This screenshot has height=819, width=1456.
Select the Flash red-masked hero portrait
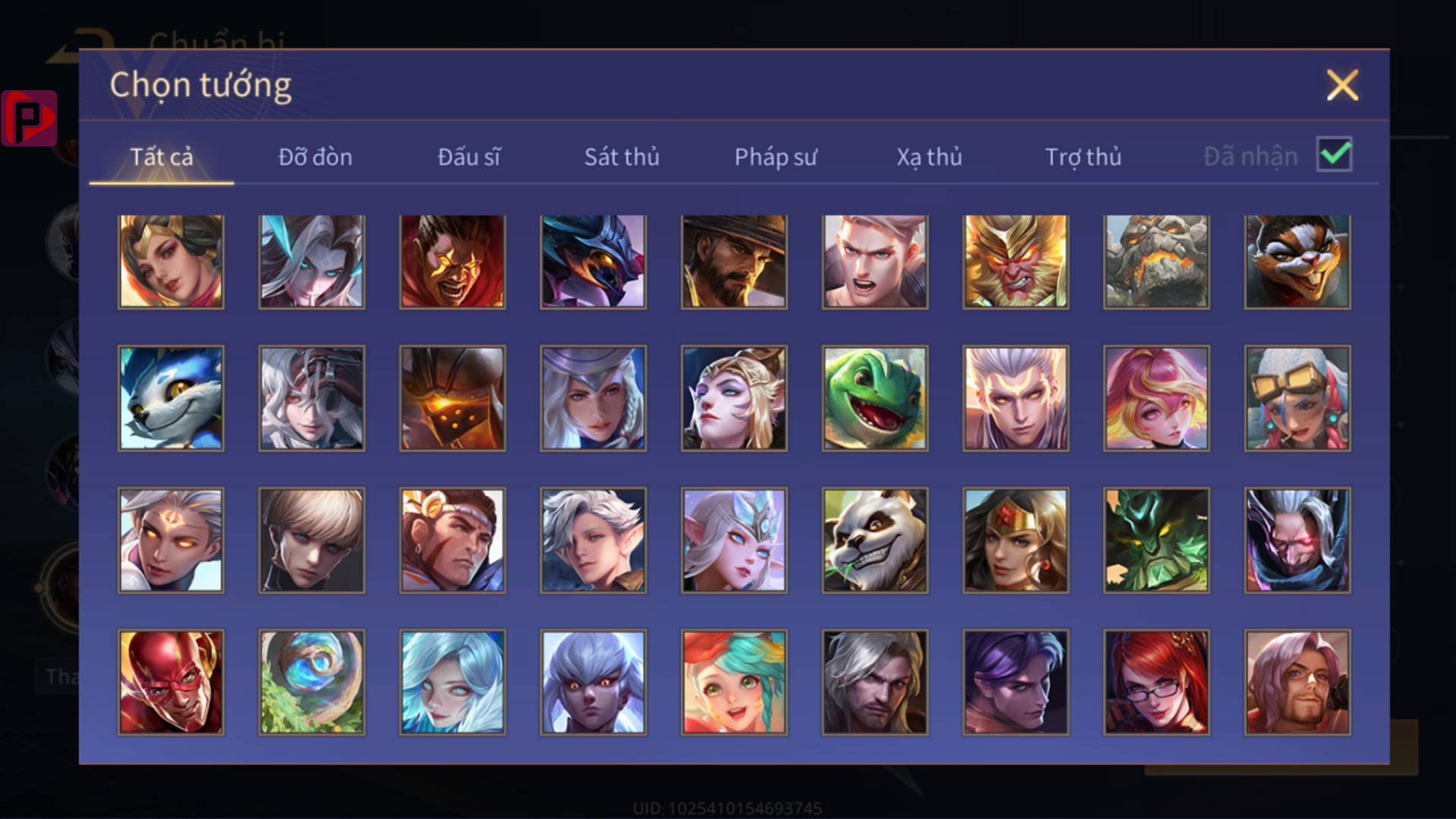[x=171, y=682]
